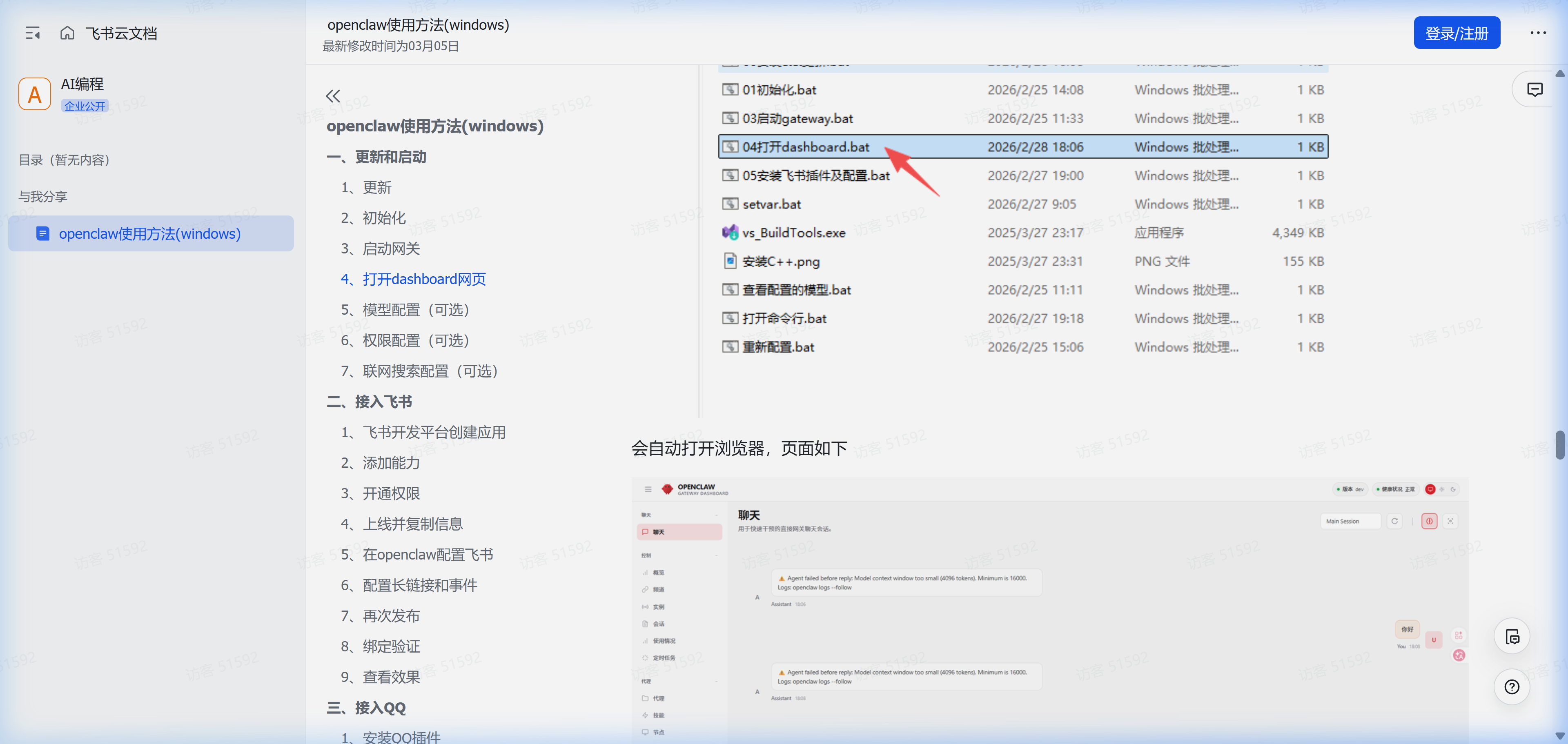
Task: Click the document icon beside openclaw使用方法
Action: [42, 233]
